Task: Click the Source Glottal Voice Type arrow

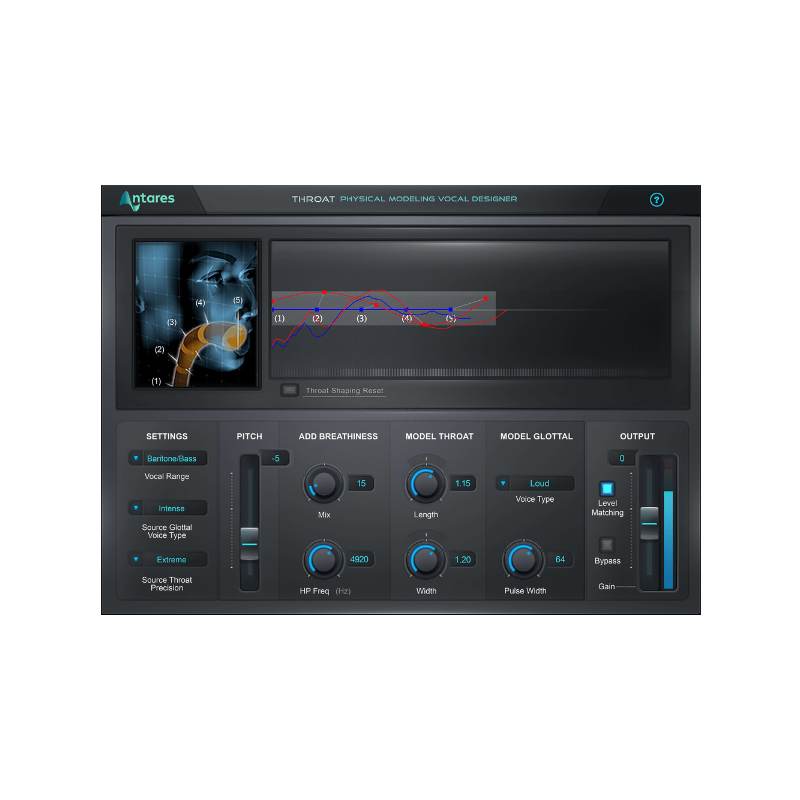Action: [x=136, y=508]
